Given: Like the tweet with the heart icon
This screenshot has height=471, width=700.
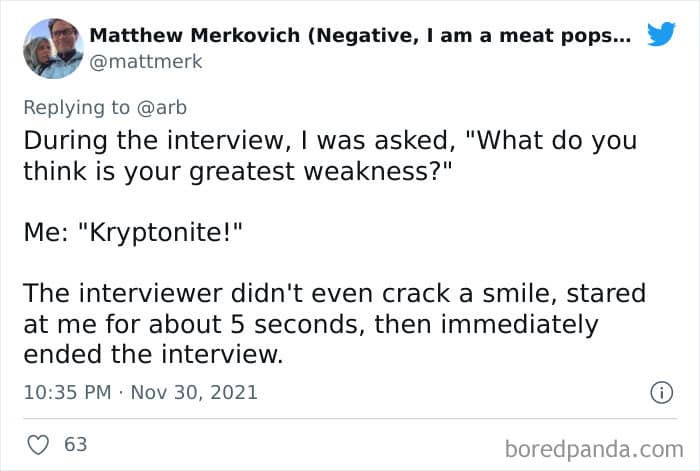Looking at the screenshot, I should click(x=37, y=444).
